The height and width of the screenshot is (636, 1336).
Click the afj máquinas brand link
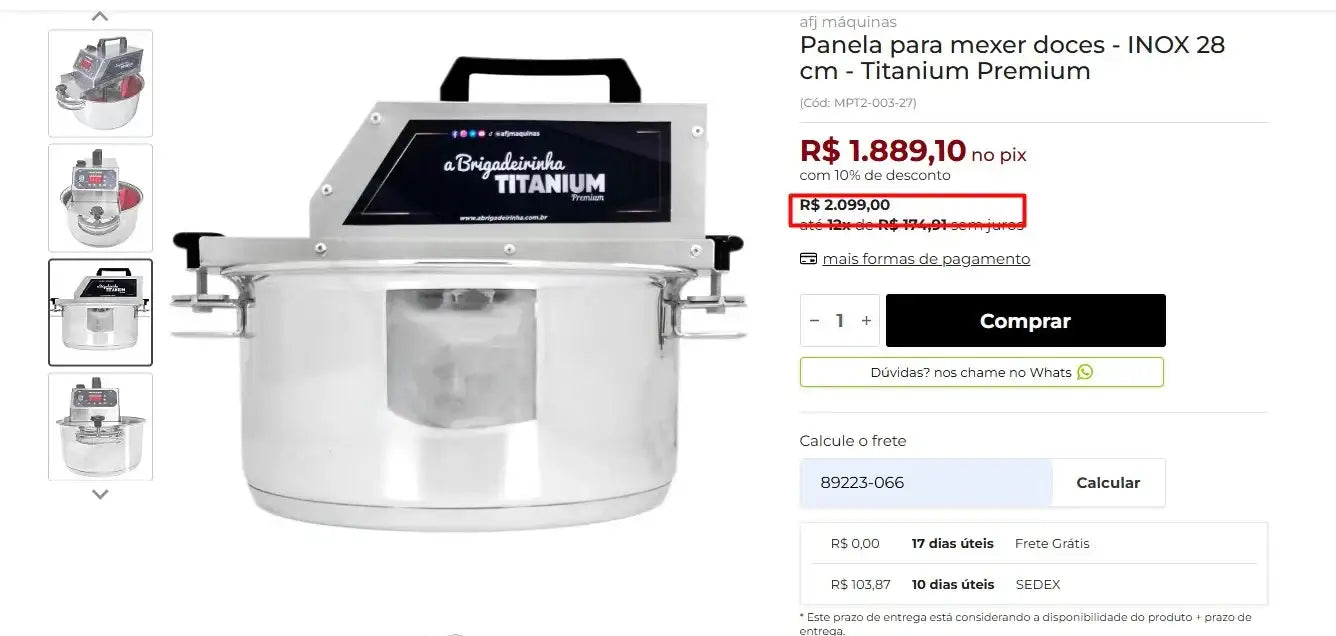point(848,22)
